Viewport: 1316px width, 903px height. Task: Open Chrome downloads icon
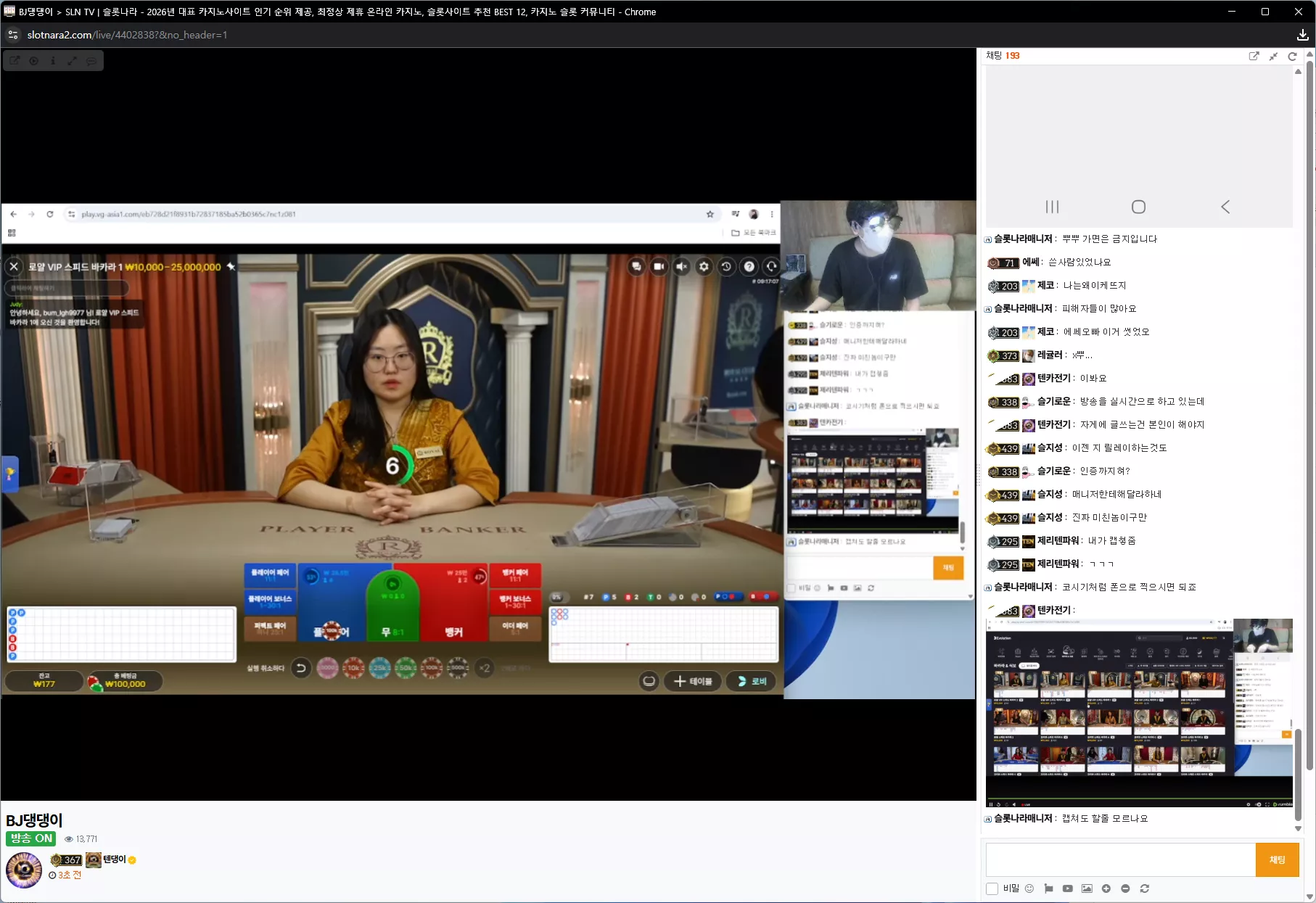1303,35
